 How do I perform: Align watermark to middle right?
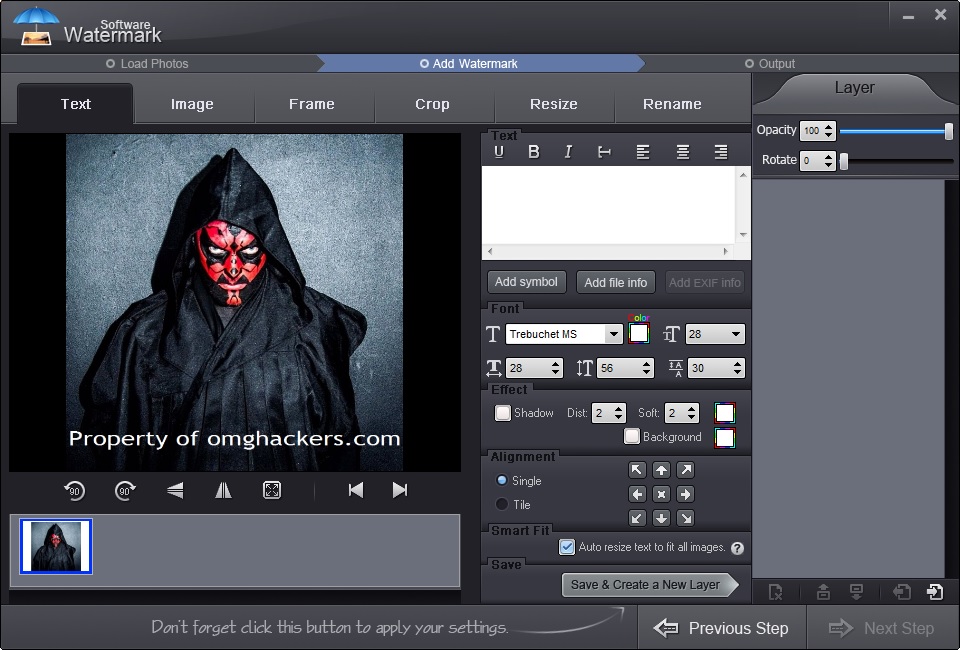[686, 494]
